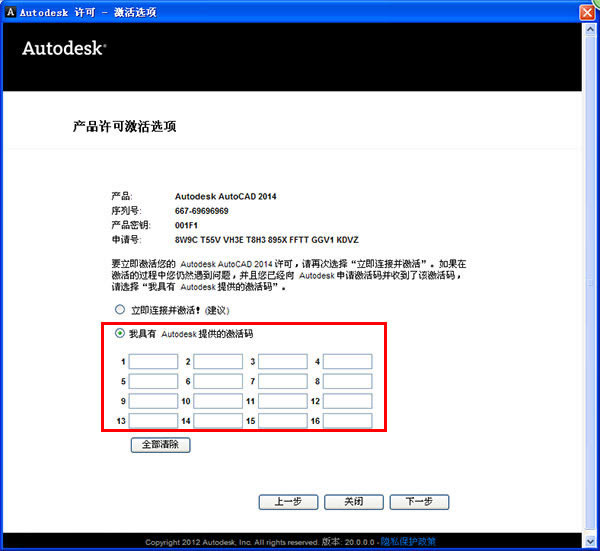Click activation code field 11

pyautogui.click(x=282, y=401)
